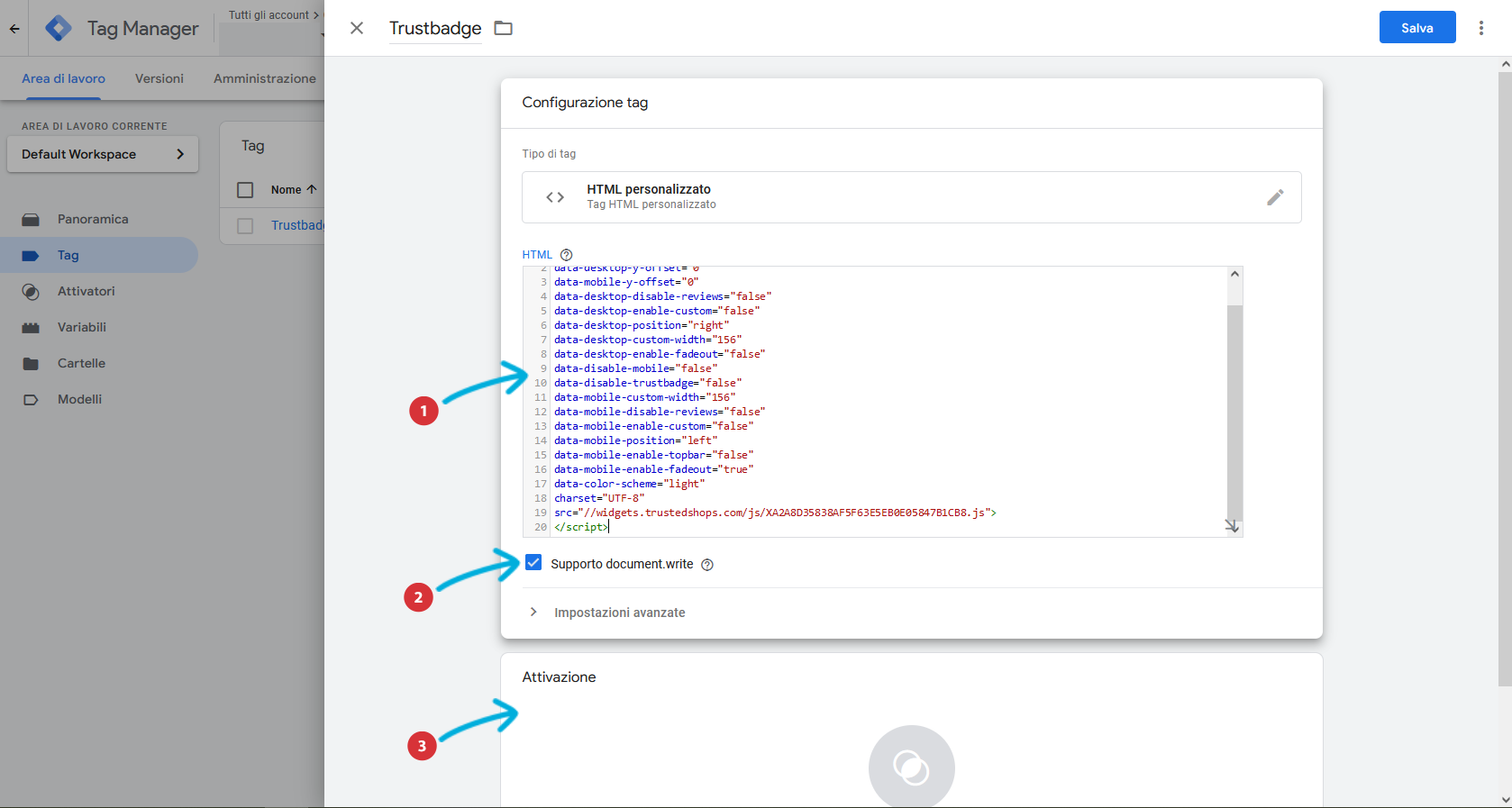Open the Default Workspace selector
Viewport: 1512px width, 808px height.
[103, 154]
